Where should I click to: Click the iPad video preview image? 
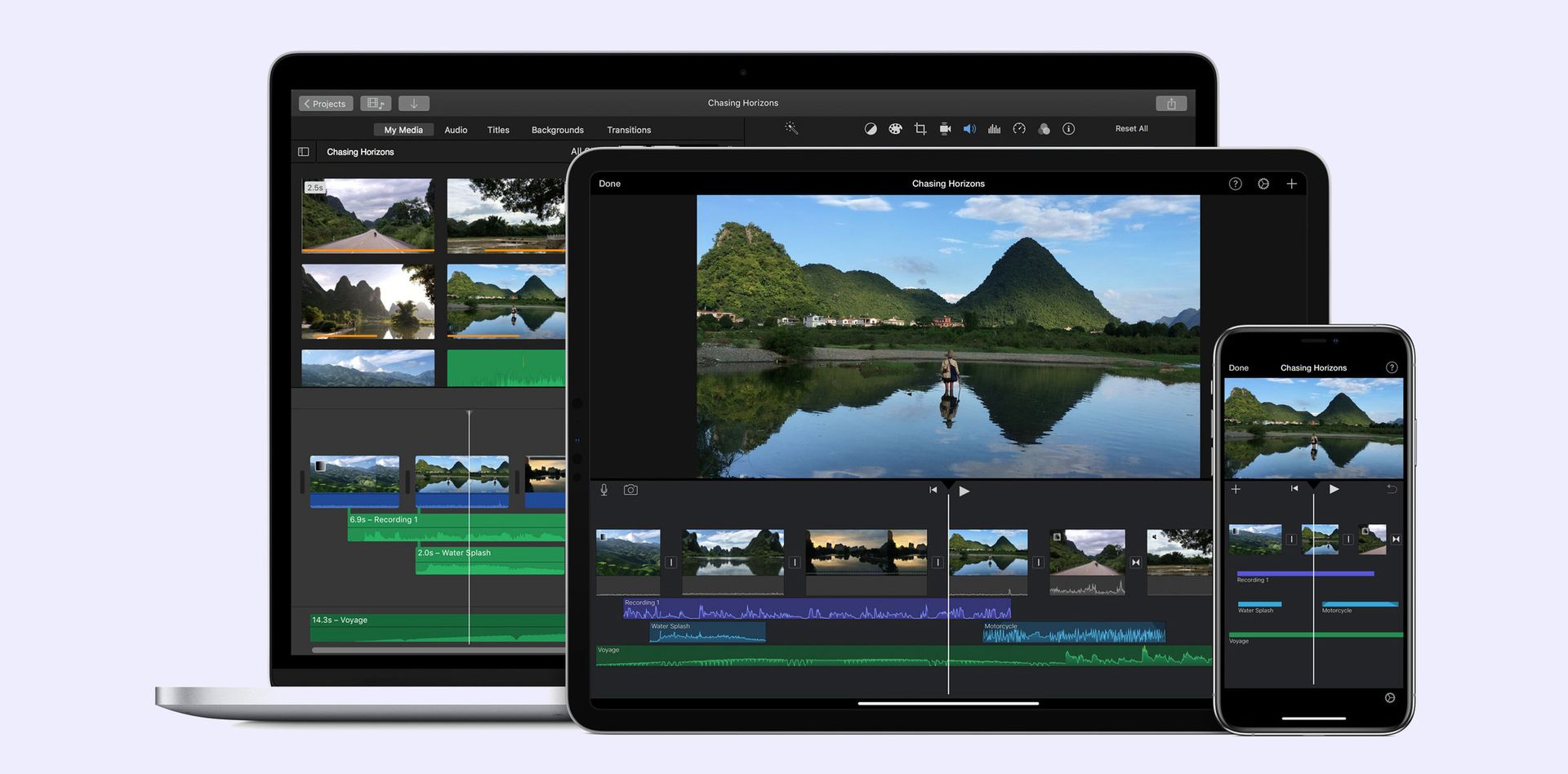point(948,336)
